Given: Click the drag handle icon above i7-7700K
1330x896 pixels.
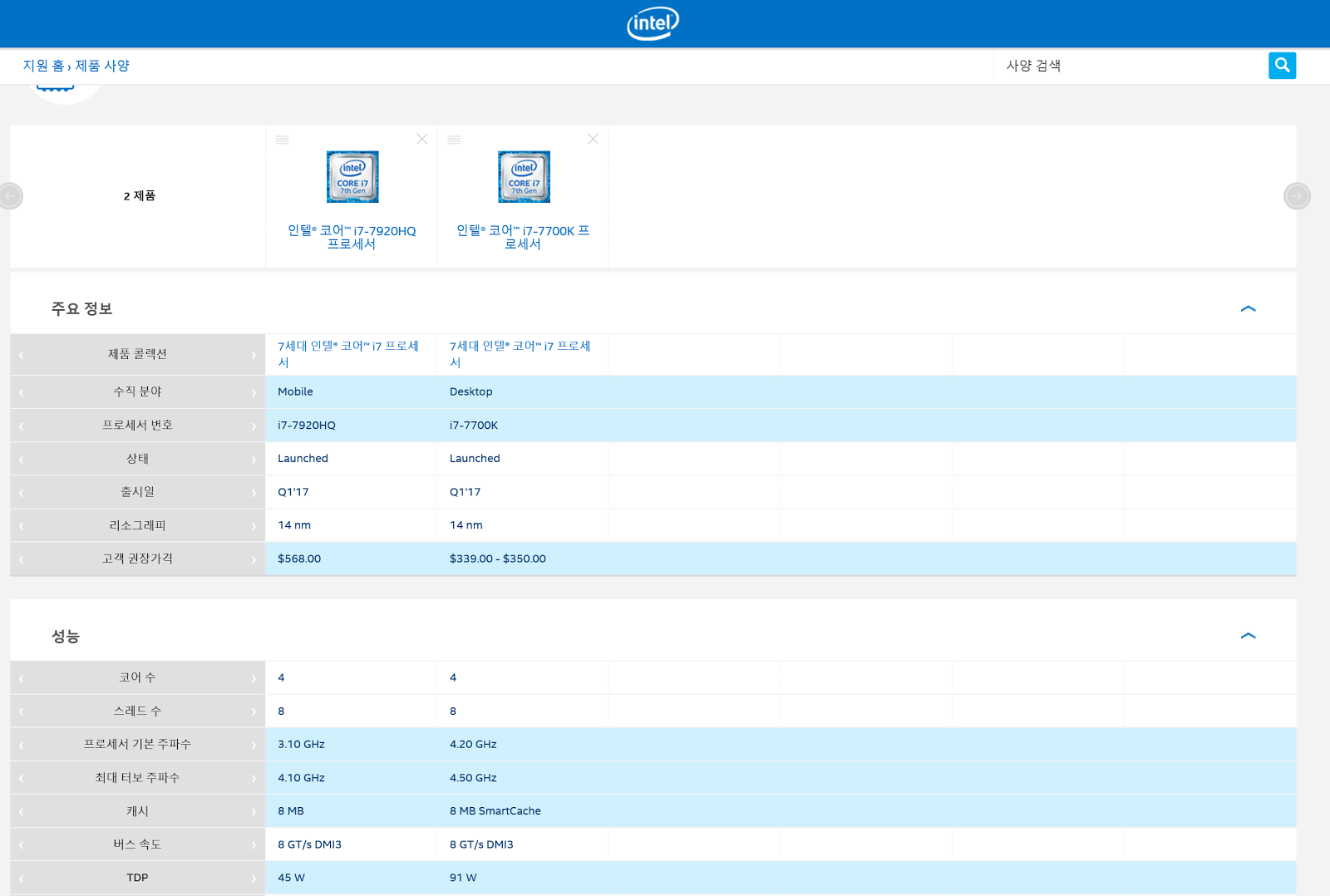Looking at the screenshot, I should (454, 140).
